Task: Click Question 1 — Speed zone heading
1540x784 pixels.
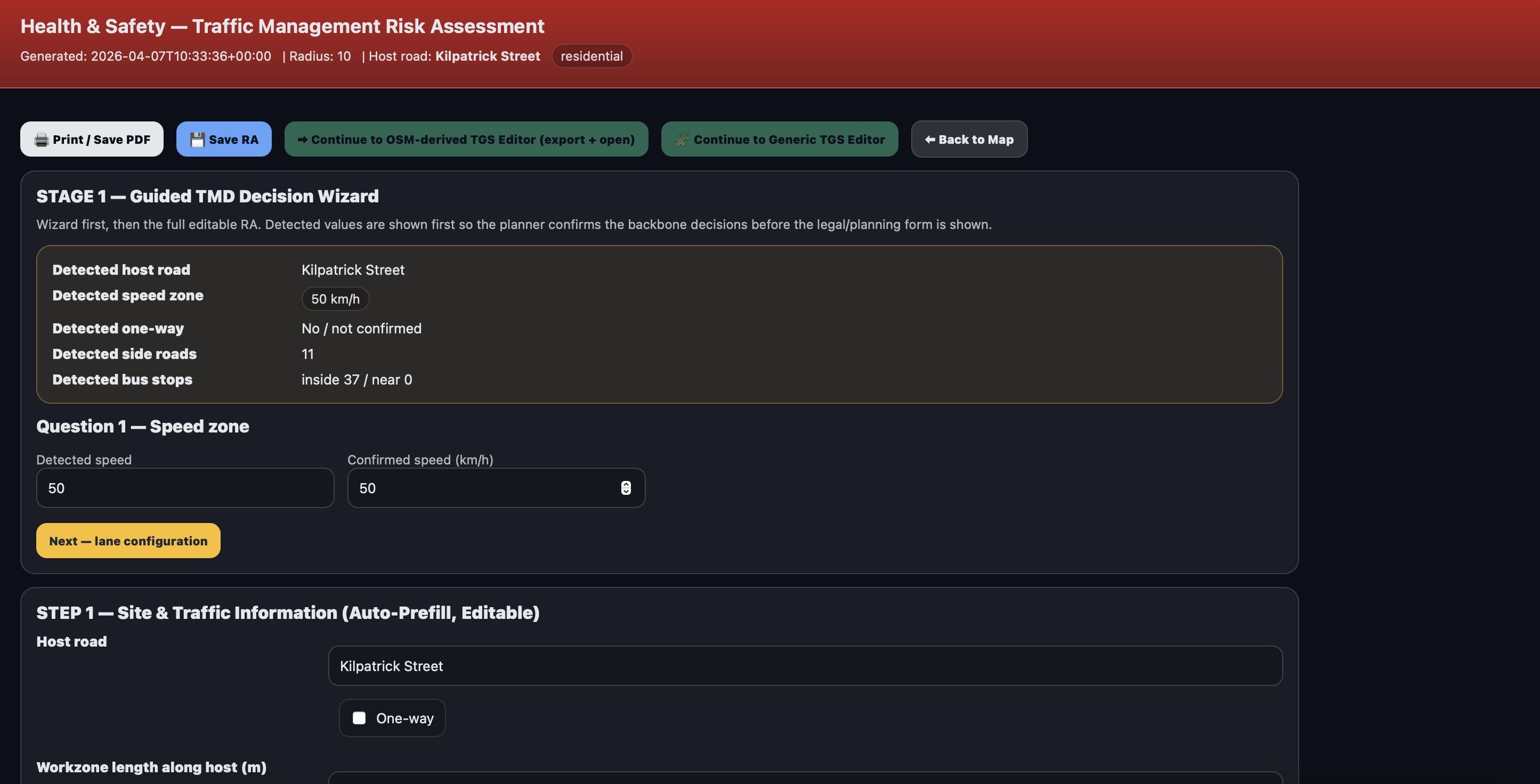Action: [x=143, y=426]
